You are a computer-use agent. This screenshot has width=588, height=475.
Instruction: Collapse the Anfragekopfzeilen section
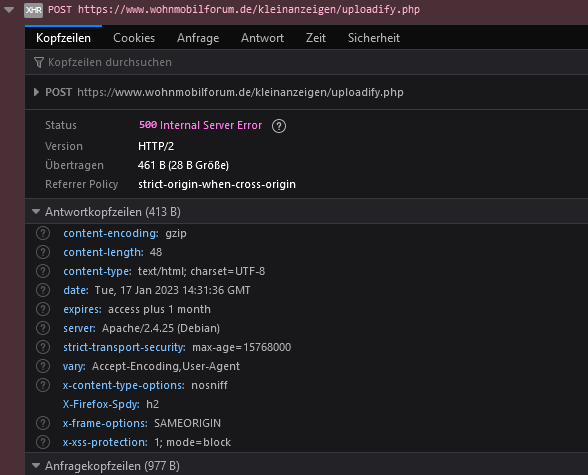click(36, 466)
